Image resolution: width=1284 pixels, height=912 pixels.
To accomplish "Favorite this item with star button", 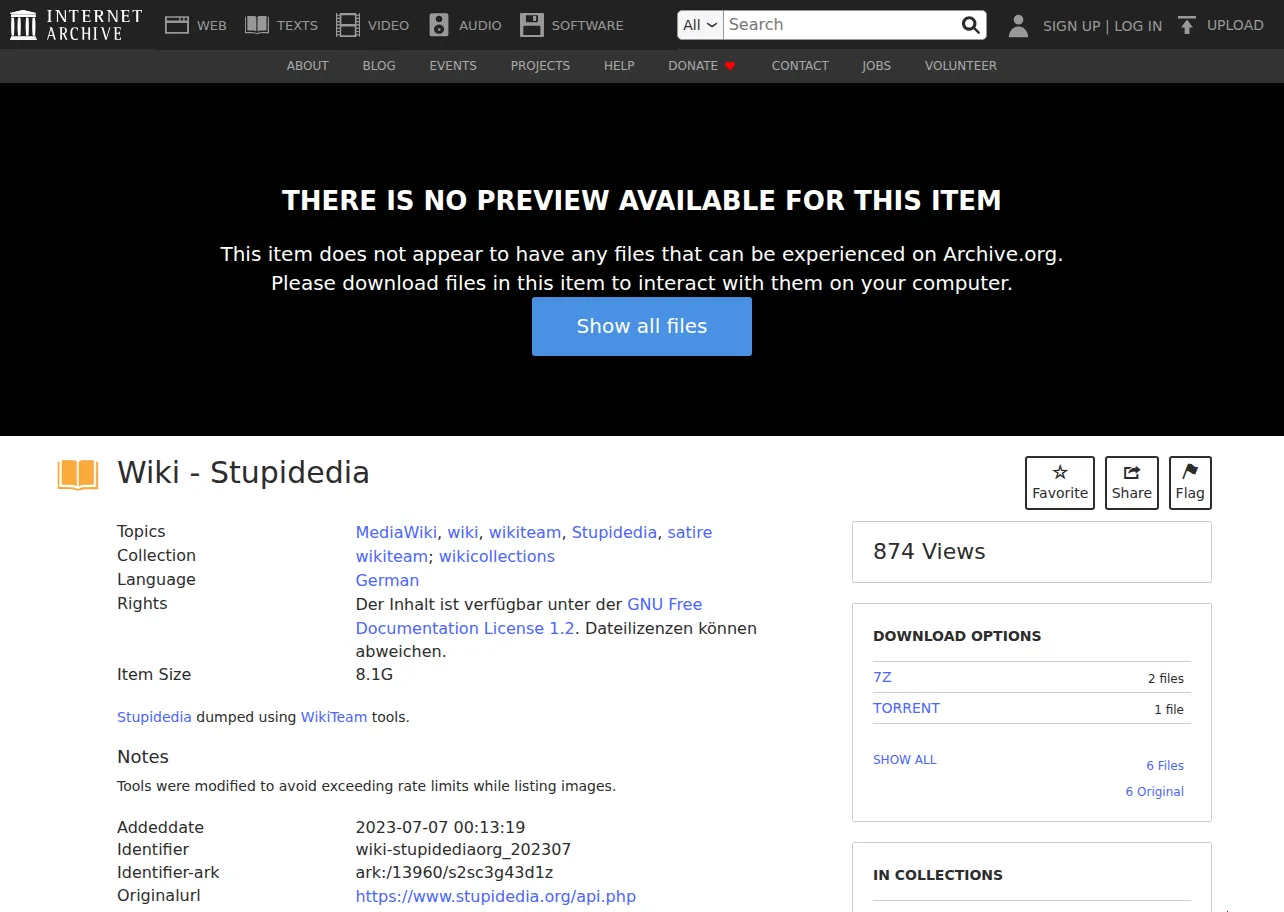I will coord(1060,483).
